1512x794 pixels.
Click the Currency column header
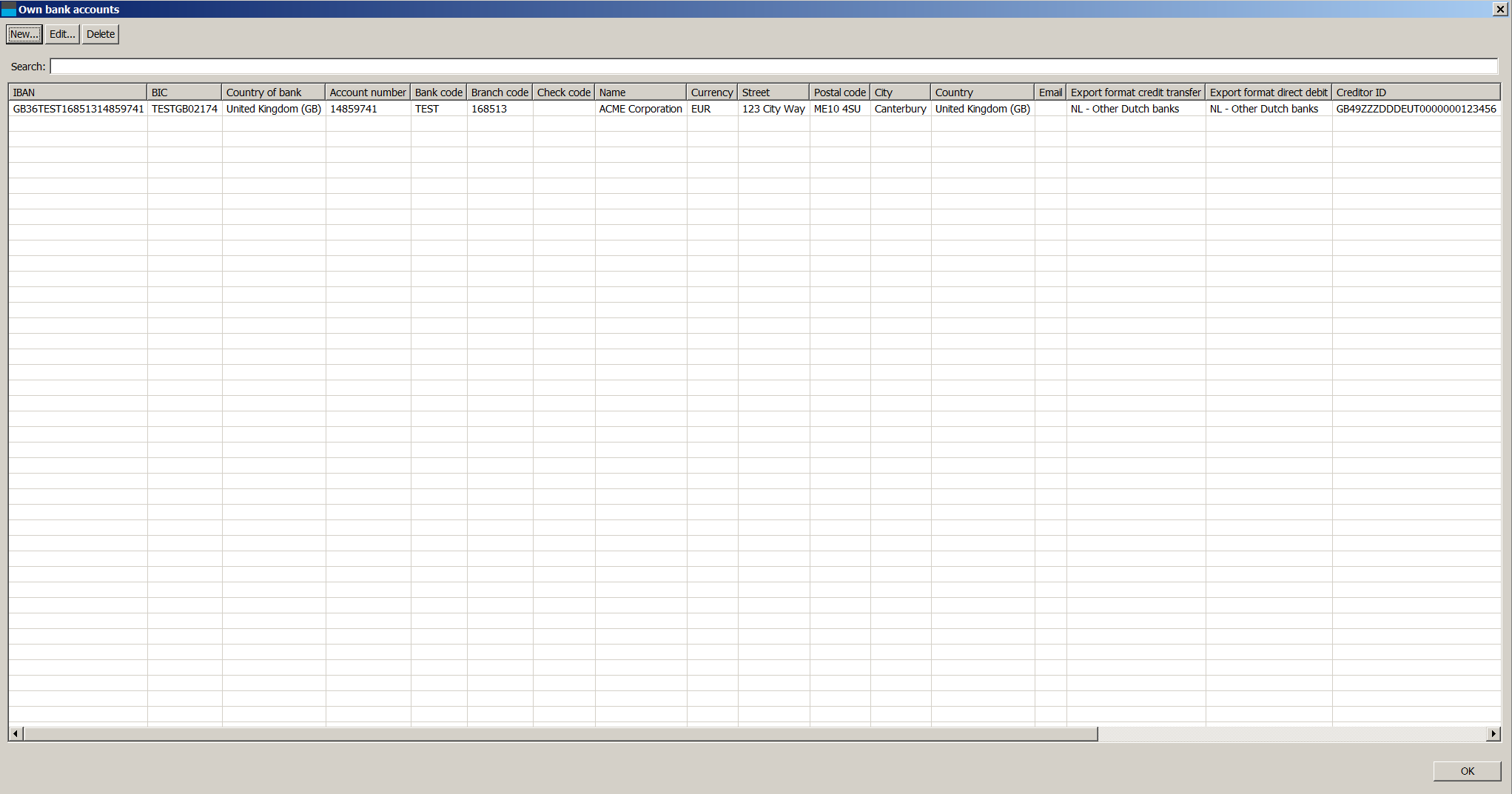coord(711,92)
